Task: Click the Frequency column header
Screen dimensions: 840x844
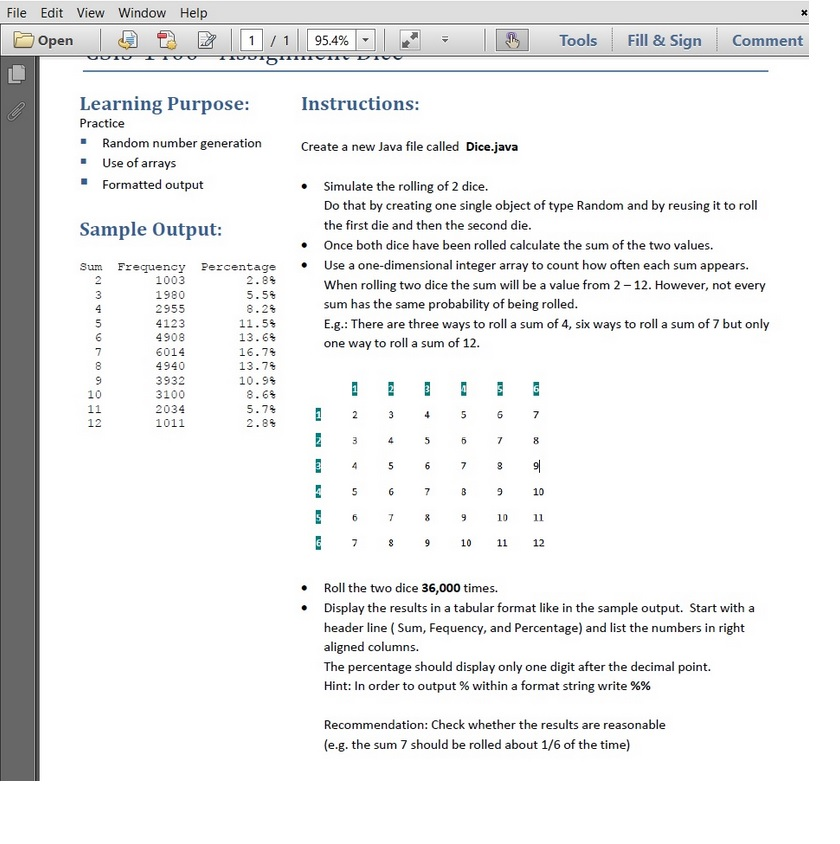Action: pos(151,267)
